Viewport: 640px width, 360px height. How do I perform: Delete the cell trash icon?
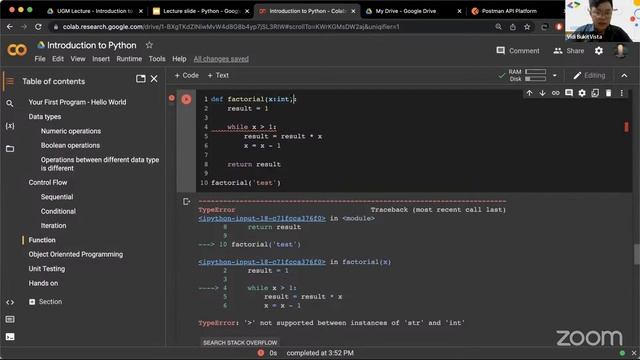point(608,93)
